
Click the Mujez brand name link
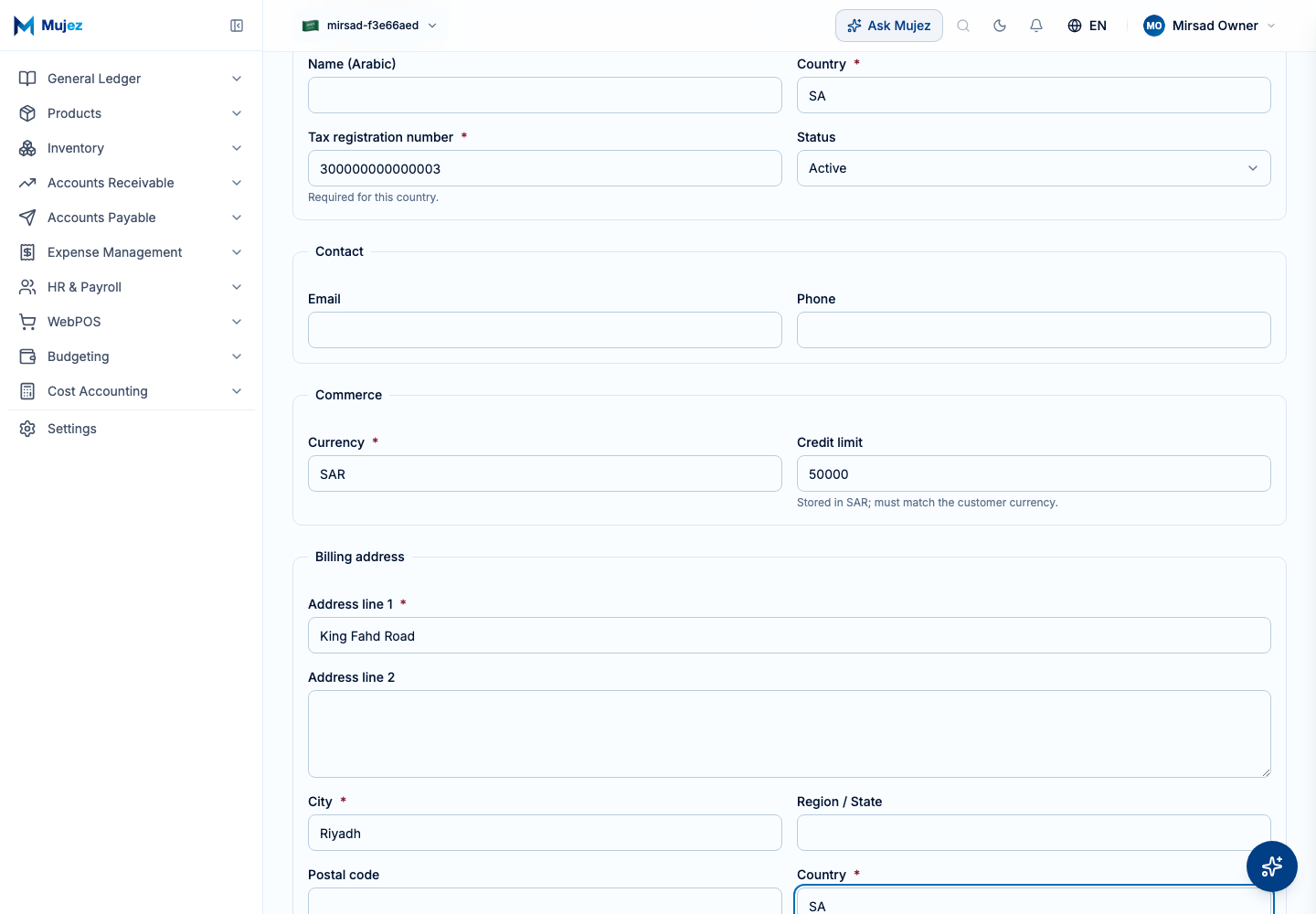[62, 26]
